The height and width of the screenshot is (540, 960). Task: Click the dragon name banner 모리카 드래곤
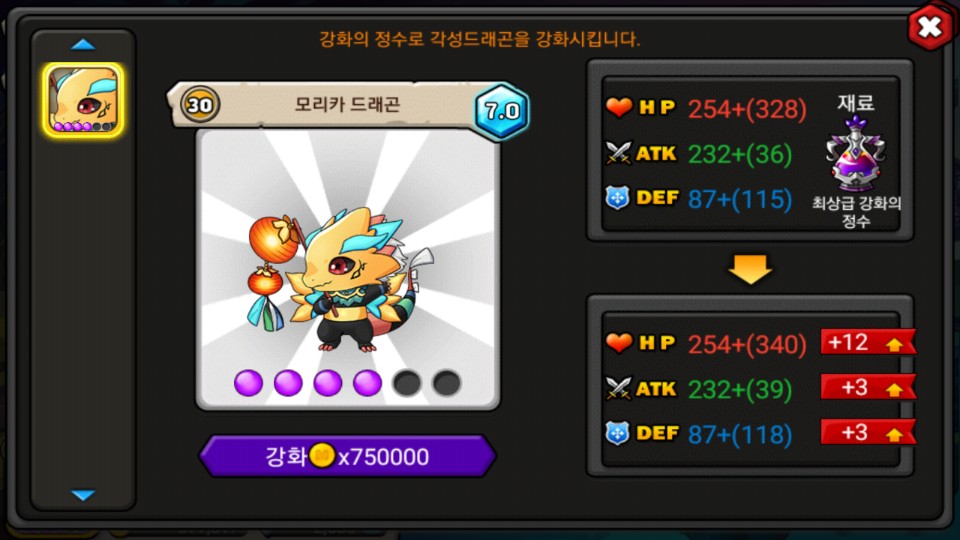click(x=347, y=105)
